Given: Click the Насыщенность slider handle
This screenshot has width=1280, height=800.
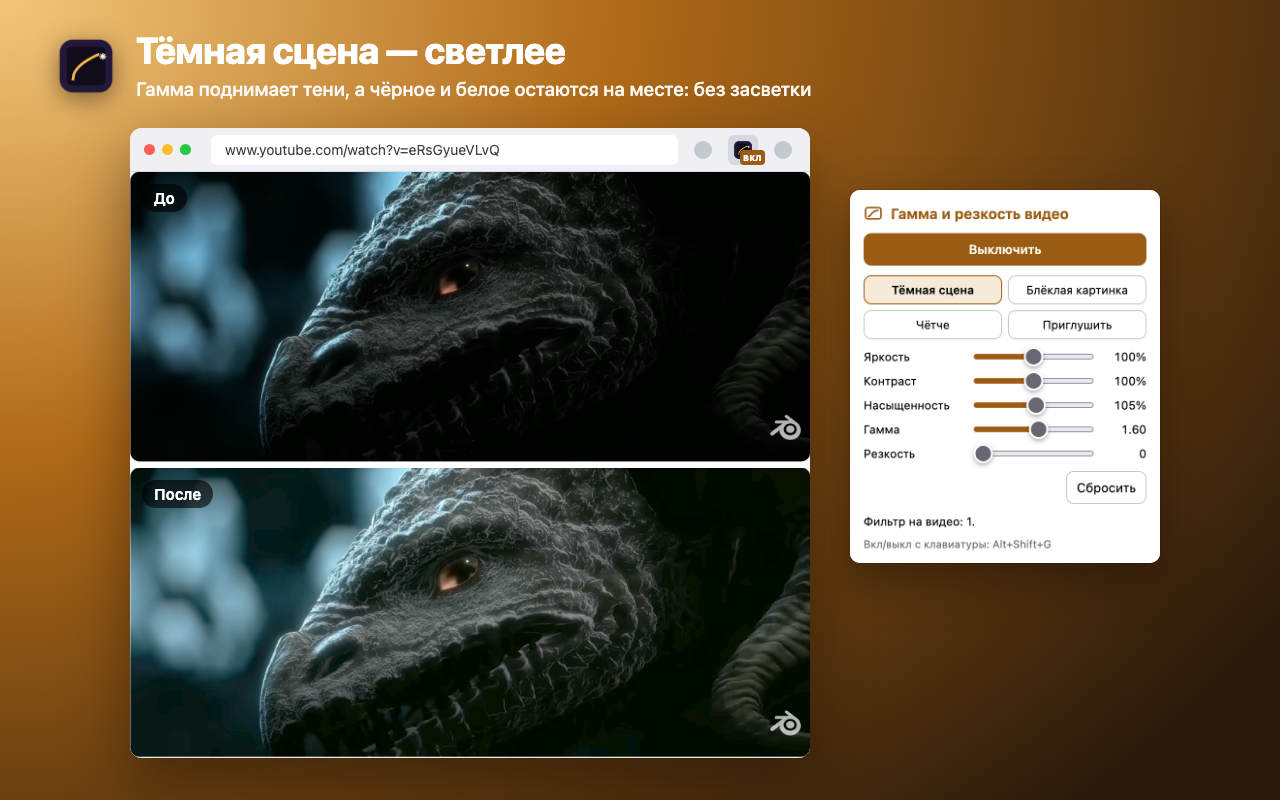Looking at the screenshot, I should pyautogui.click(x=1036, y=405).
